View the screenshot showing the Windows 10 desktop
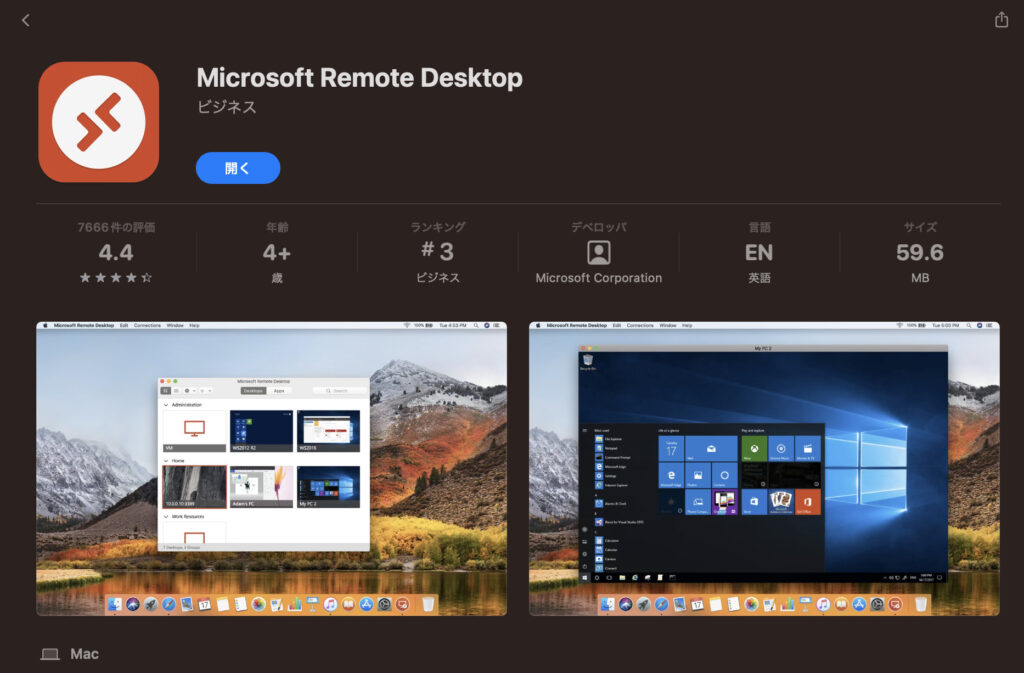 pos(764,469)
